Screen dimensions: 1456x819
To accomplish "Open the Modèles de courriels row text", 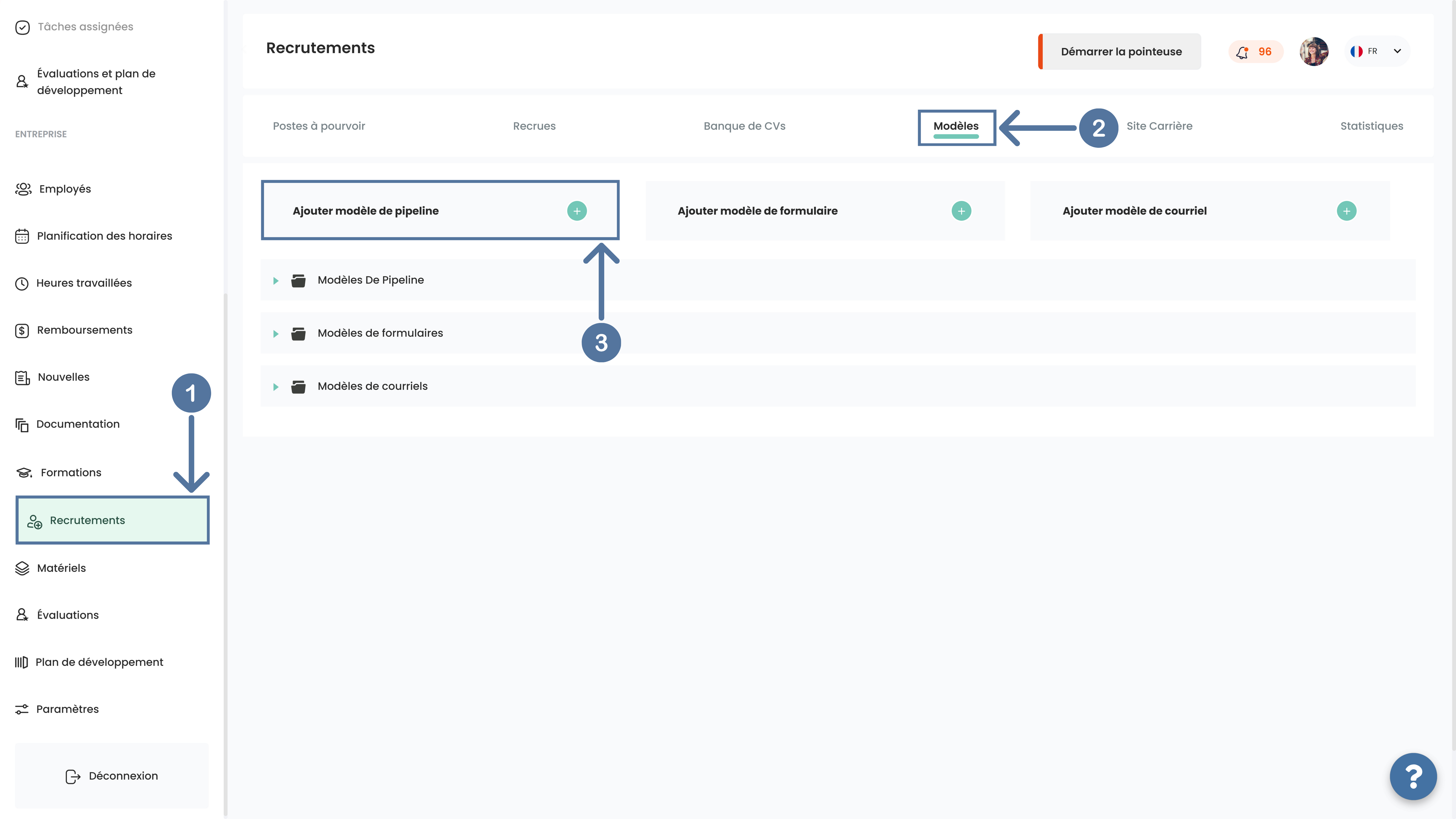I will tap(372, 387).
